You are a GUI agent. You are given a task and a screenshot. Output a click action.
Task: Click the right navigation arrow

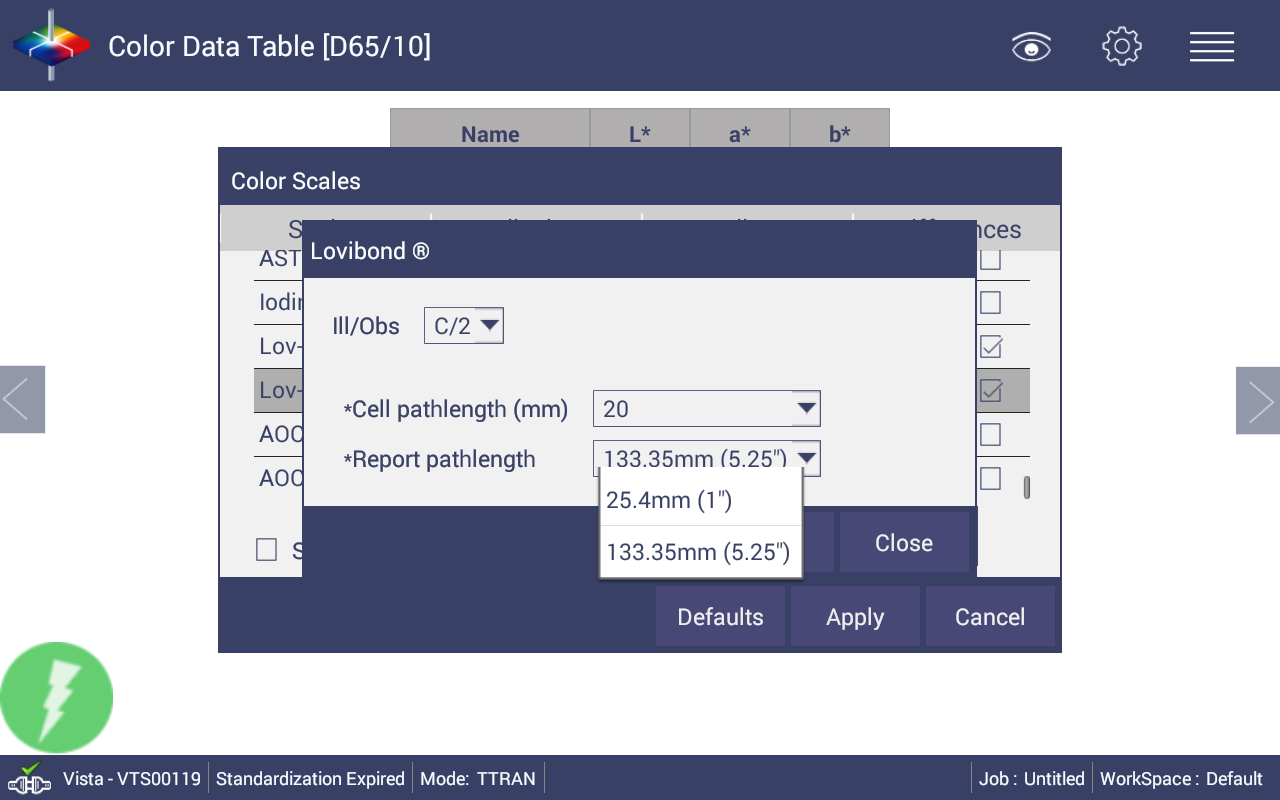1258,400
